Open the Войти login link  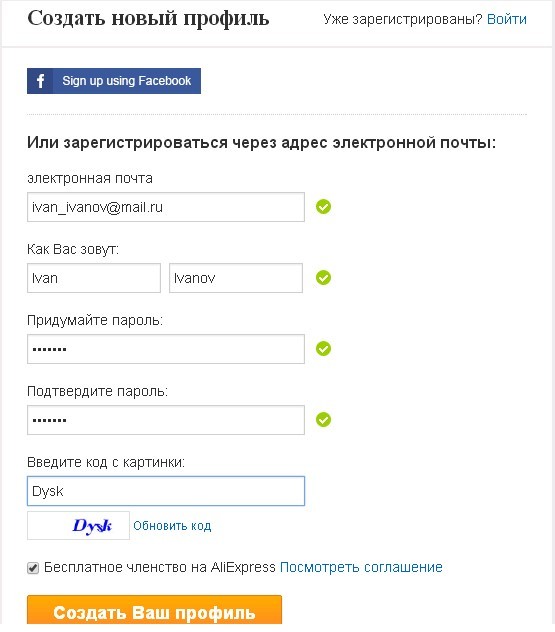pos(507,19)
